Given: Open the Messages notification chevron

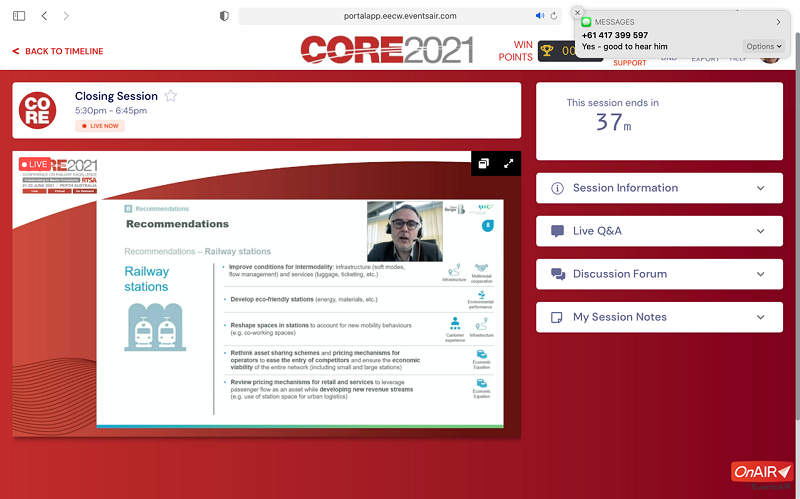Looking at the screenshot, I should pyautogui.click(x=778, y=22).
